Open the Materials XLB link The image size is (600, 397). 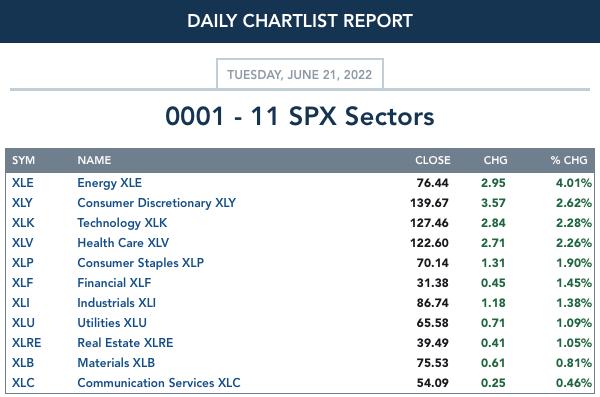pyautogui.click(x=116, y=363)
